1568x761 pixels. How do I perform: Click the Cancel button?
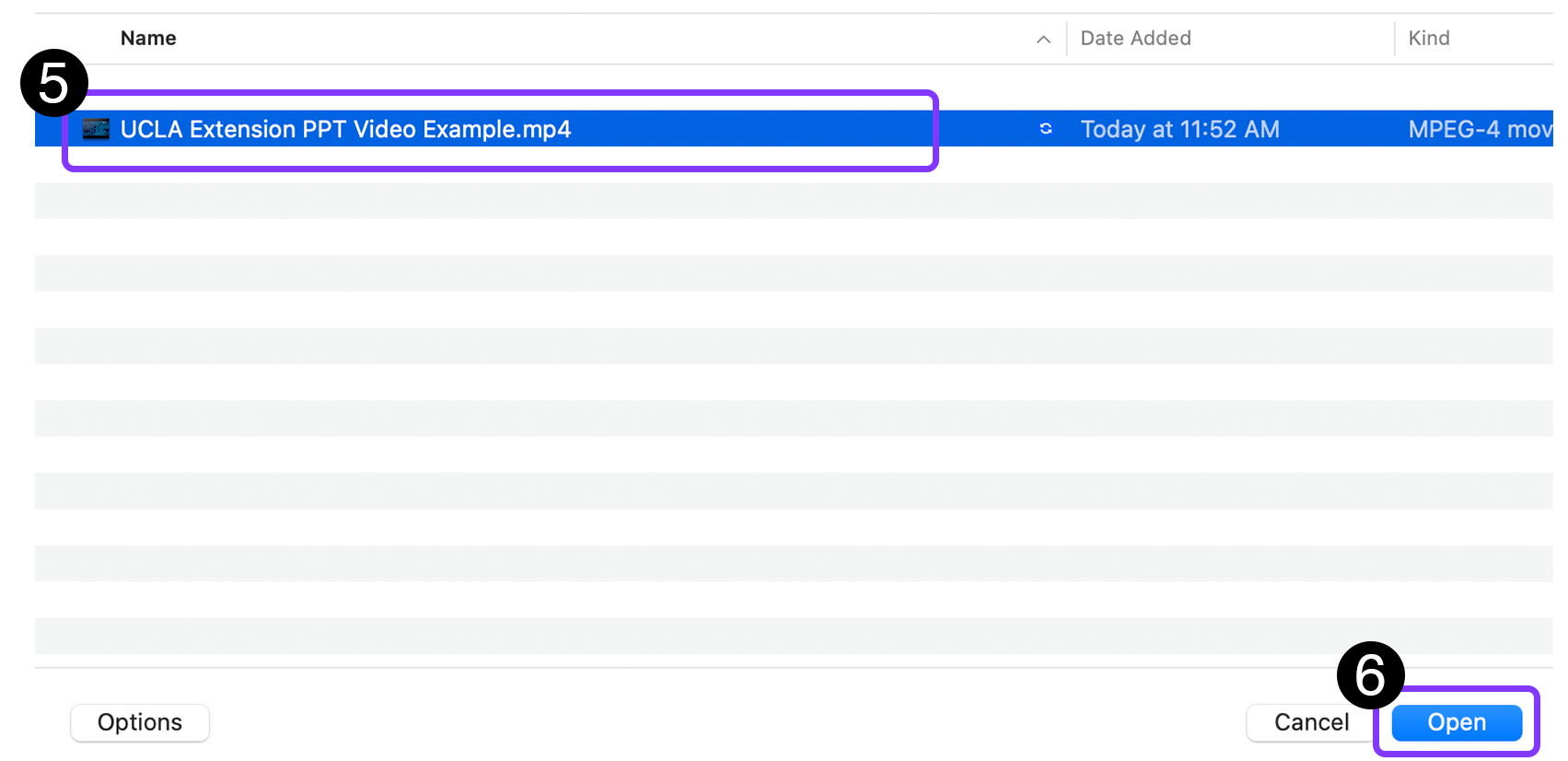point(1311,722)
